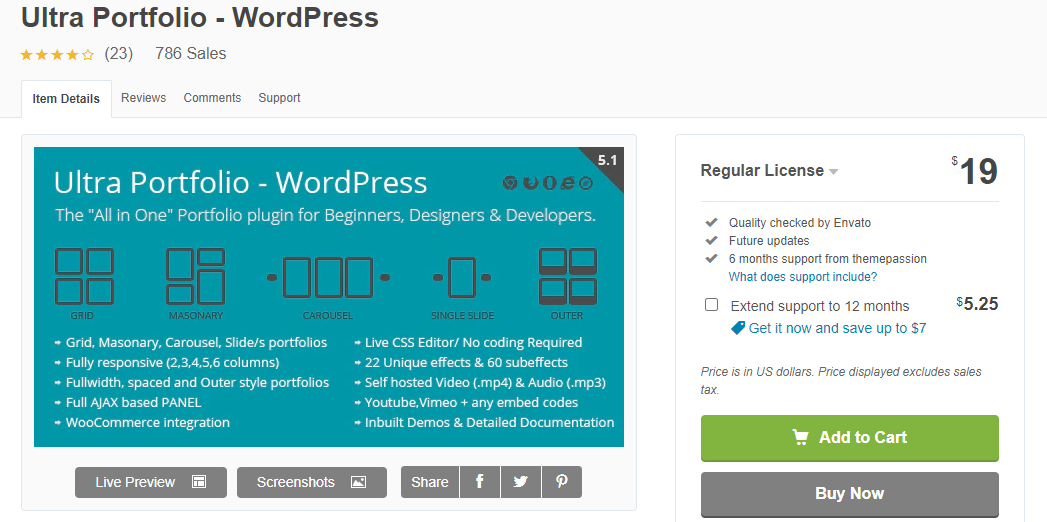1047x522 pixels.
Task: Open the Support tab
Action: pyautogui.click(x=279, y=97)
